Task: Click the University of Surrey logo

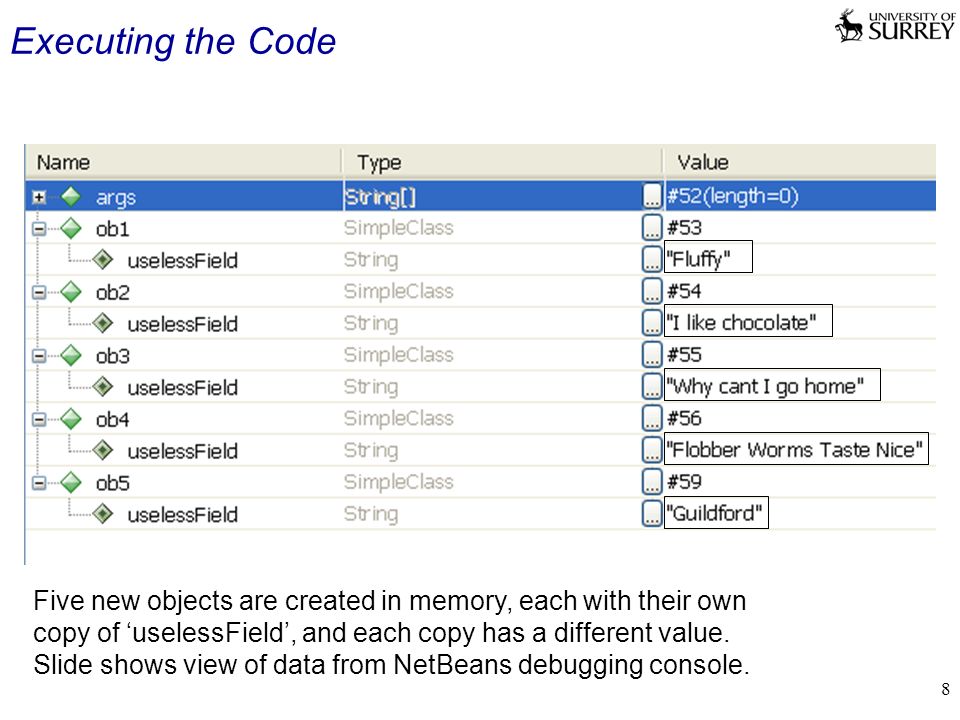Action: coord(895,26)
